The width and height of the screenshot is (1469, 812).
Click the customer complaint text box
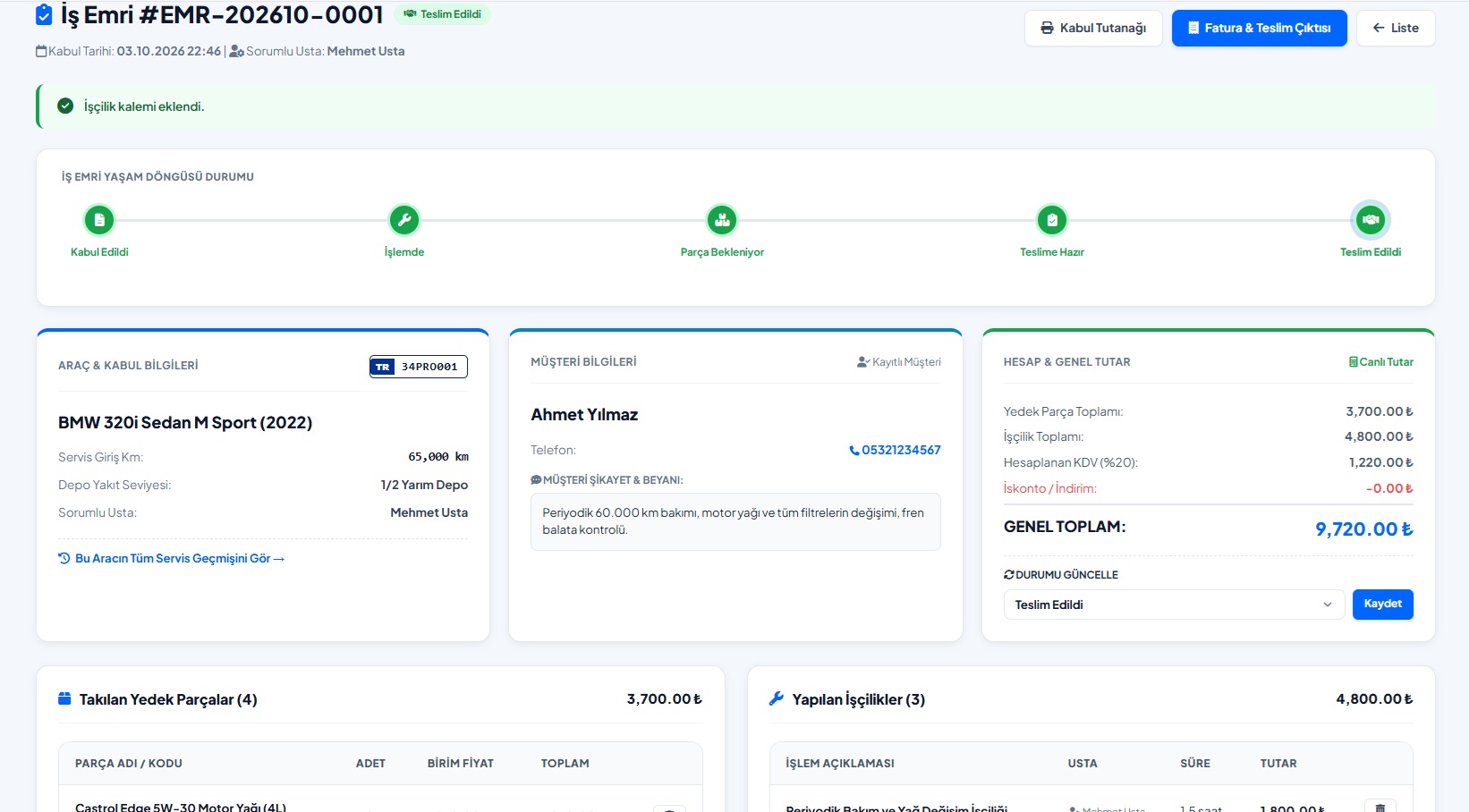coord(735,521)
